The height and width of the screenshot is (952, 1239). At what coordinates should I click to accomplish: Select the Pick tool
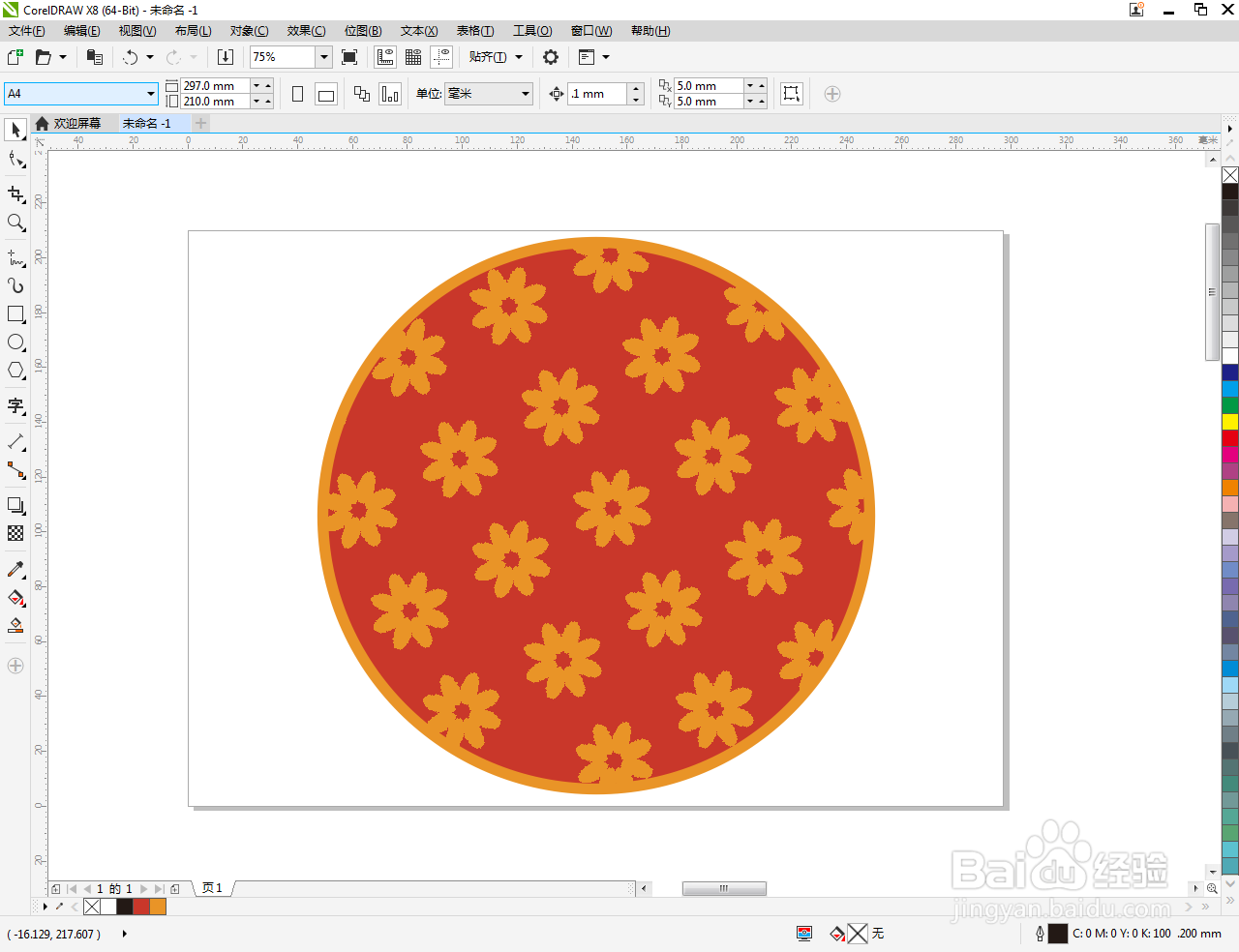point(15,130)
